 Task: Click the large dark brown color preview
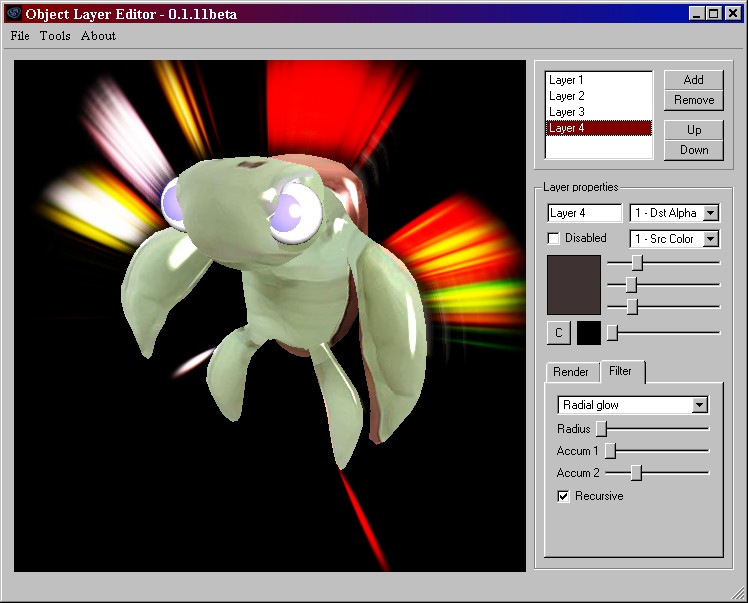574,285
